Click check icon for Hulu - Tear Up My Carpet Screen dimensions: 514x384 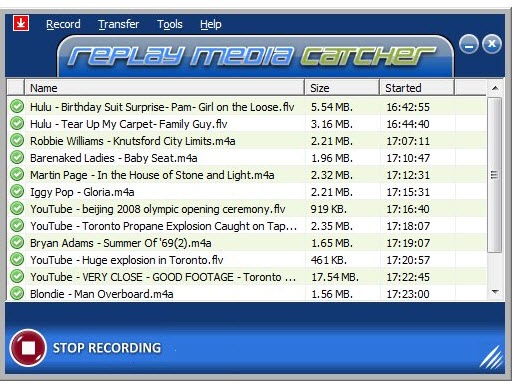(x=17, y=123)
